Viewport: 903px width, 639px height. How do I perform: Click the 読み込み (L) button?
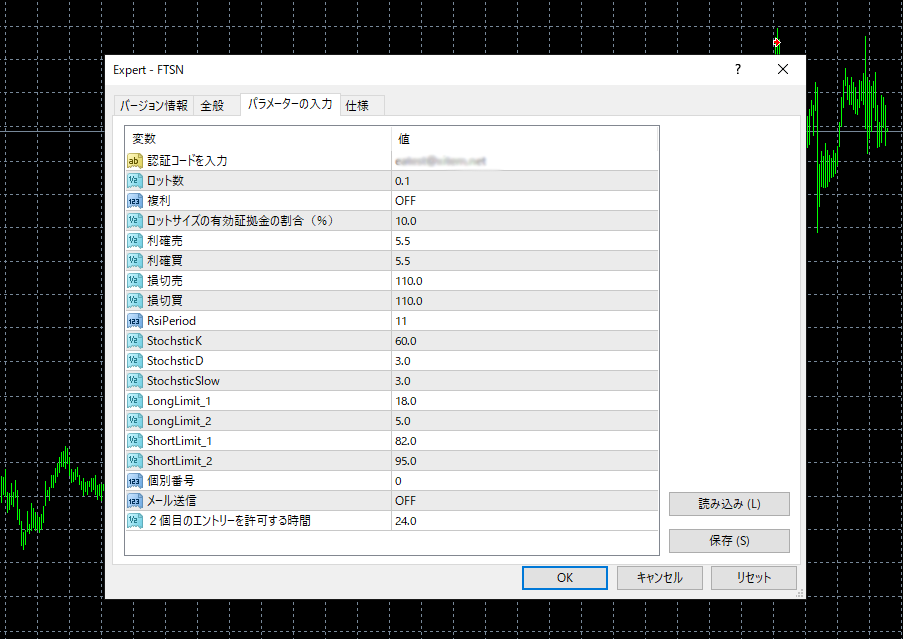729,504
